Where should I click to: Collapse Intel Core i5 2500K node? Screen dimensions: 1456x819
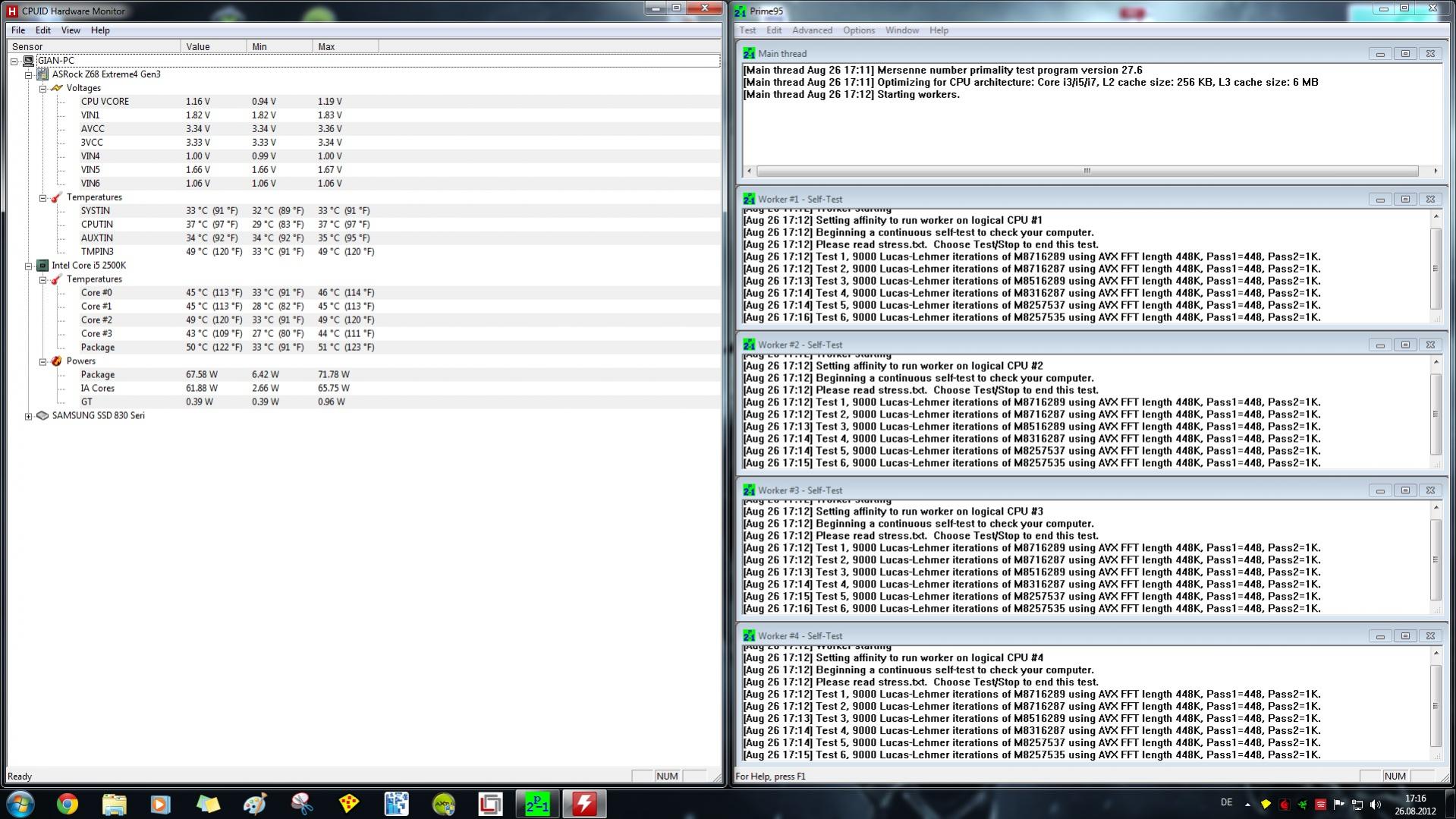pyautogui.click(x=29, y=266)
